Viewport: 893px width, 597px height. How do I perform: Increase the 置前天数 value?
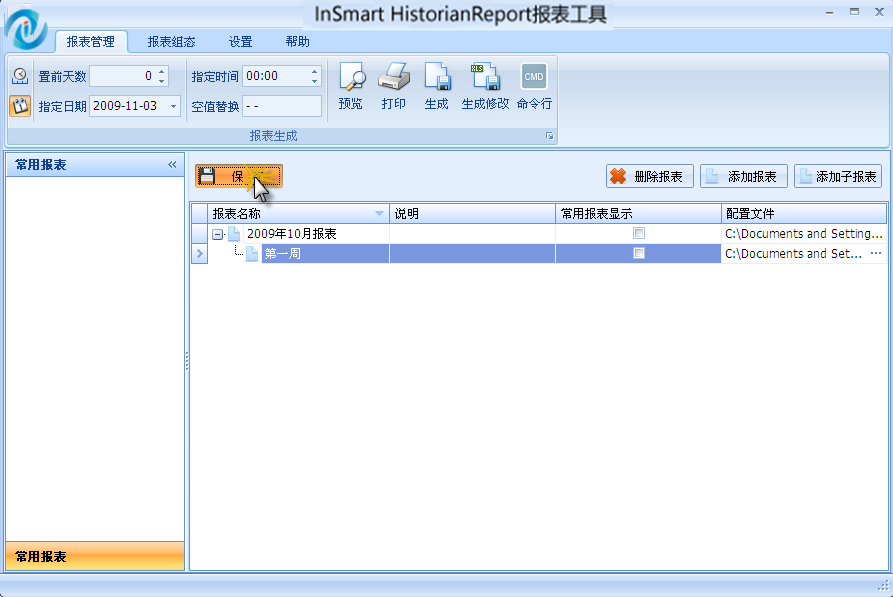162,72
